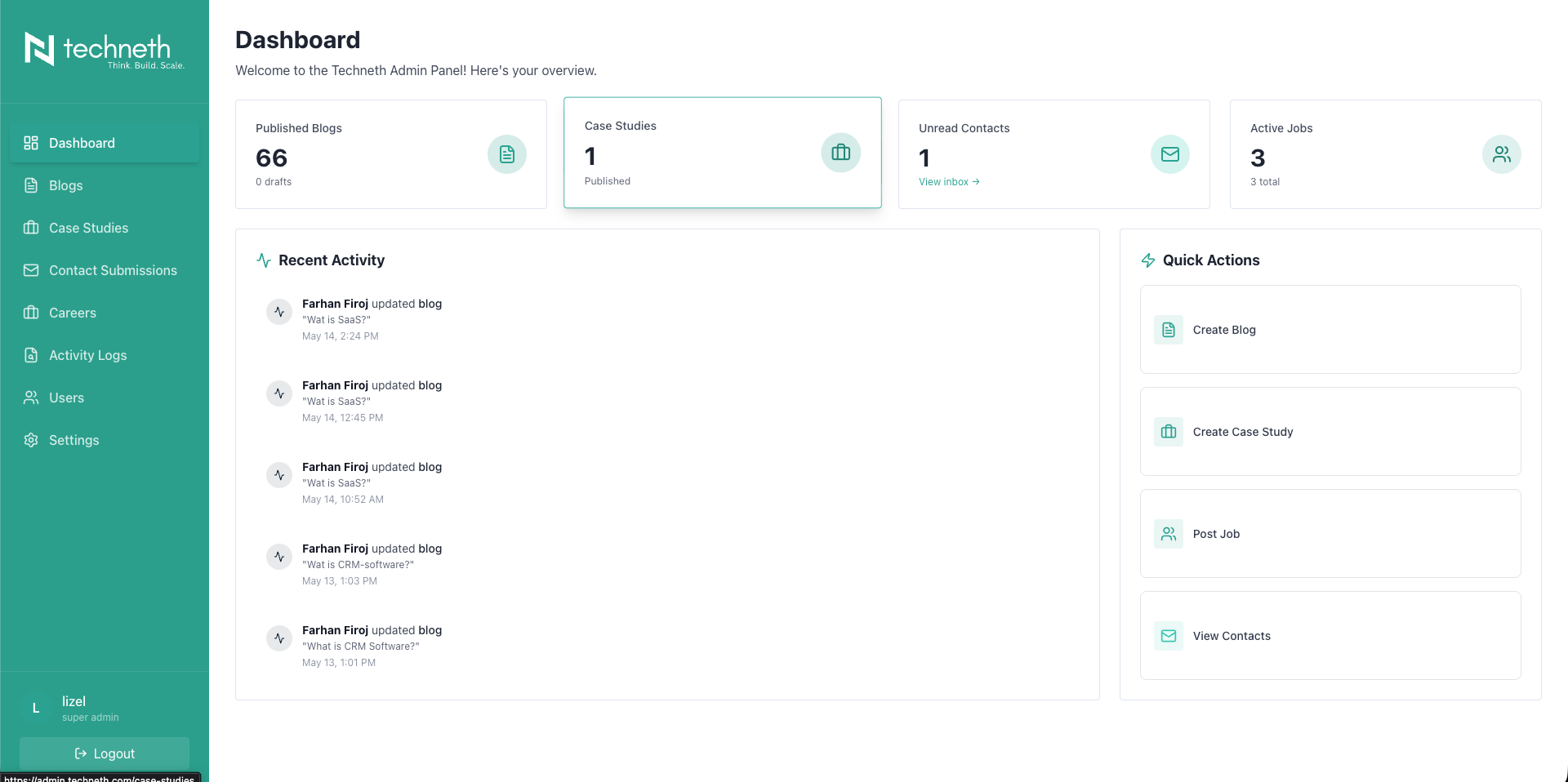
Task: Open Settings in the sidebar
Action: [x=105, y=440]
